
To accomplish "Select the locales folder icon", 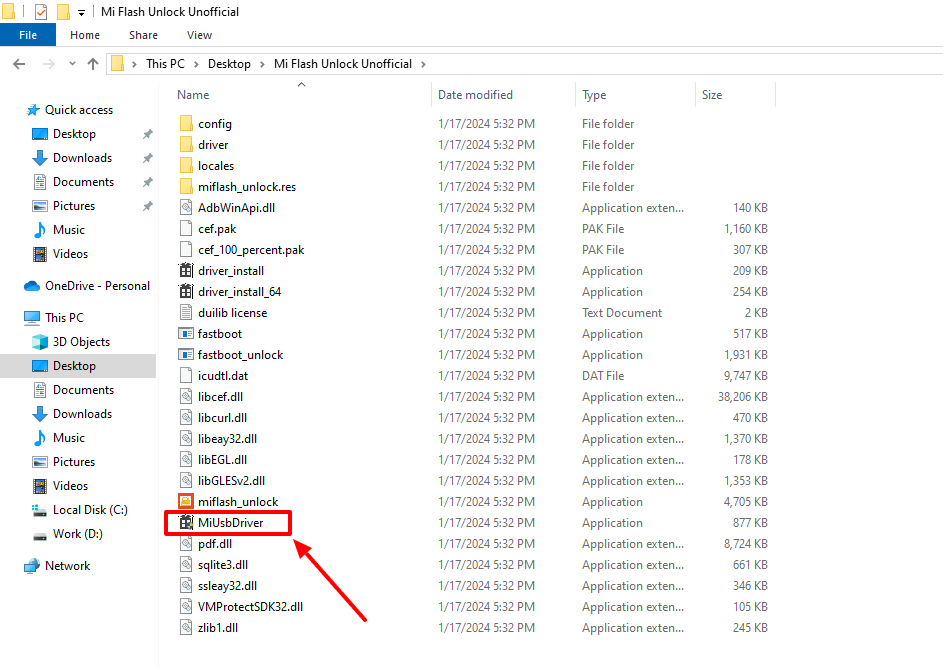I will pyautogui.click(x=186, y=165).
